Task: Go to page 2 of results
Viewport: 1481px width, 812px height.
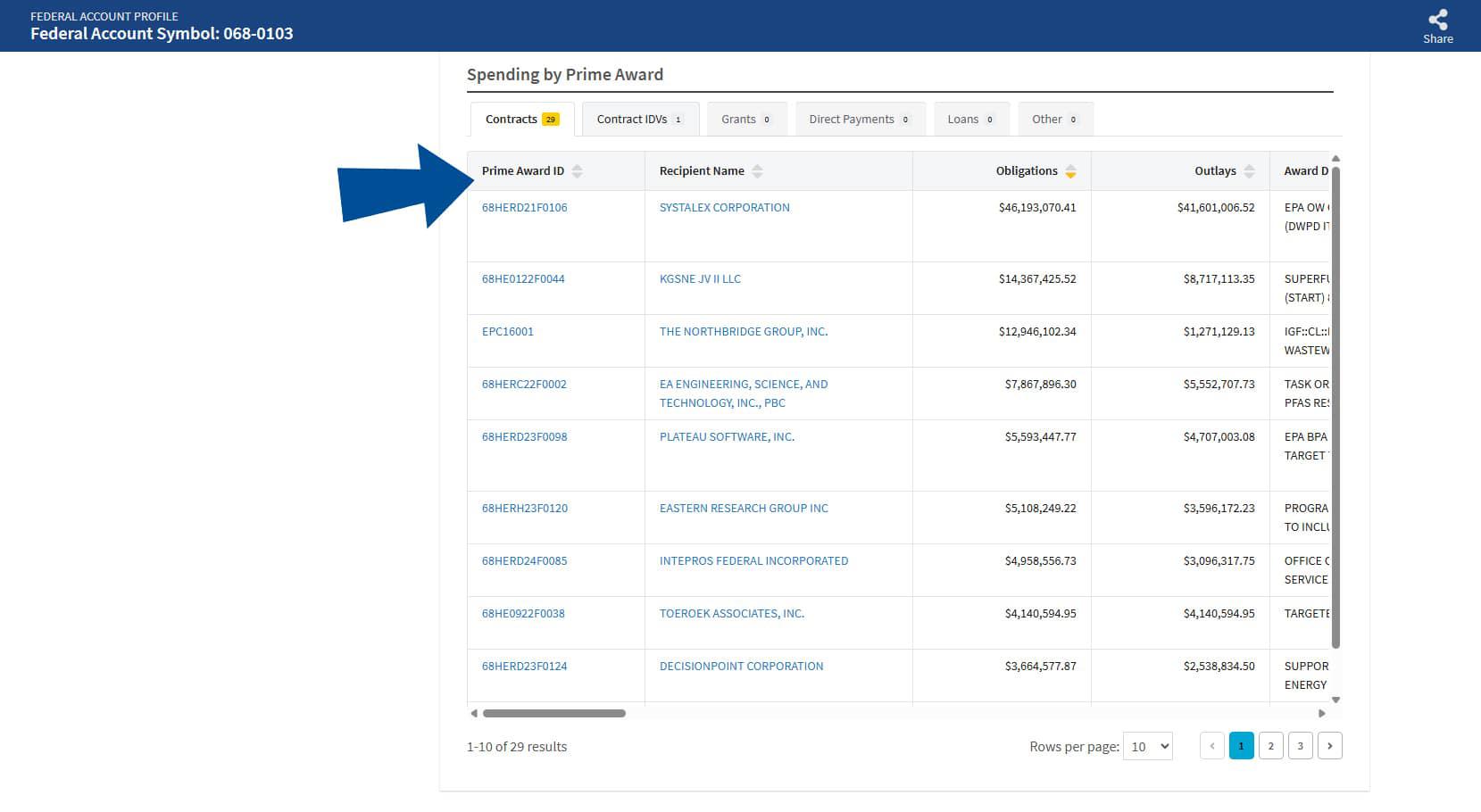Action: [1270, 746]
